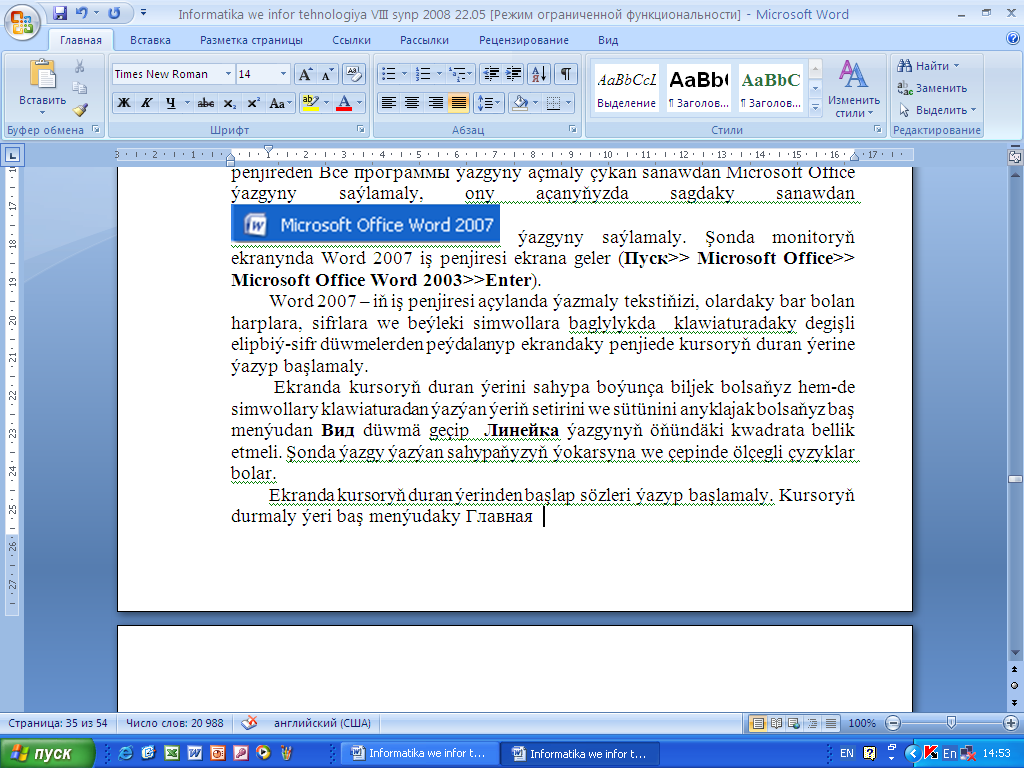Image resolution: width=1024 pixels, height=768 pixels.
Task: Launch PowerPoint from the Quick Launch bar
Action: coord(217,753)
